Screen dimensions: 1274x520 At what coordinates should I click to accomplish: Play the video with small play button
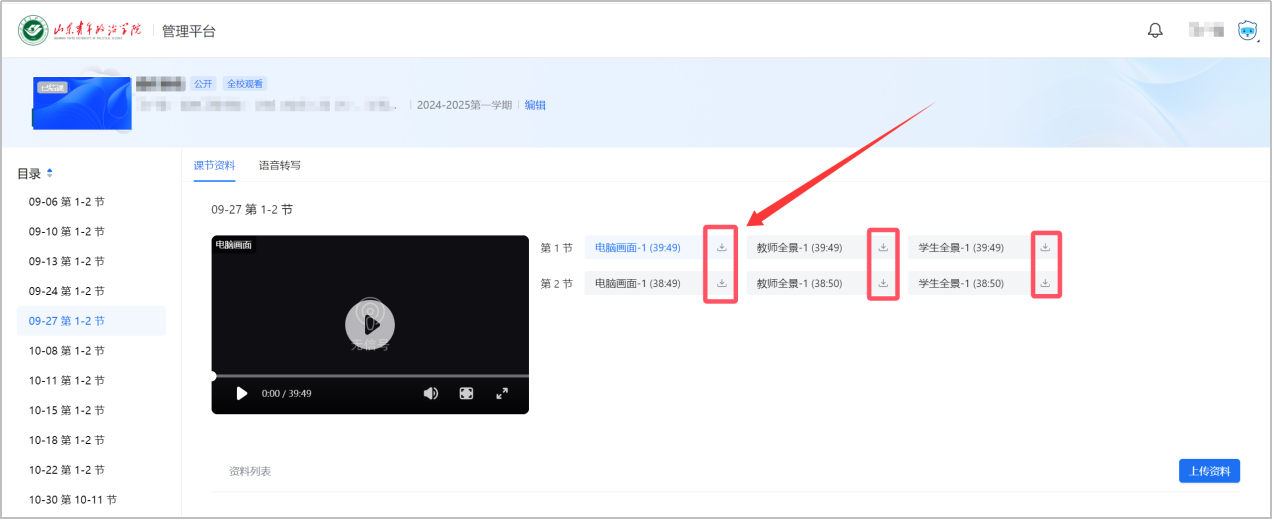coord(241,394)
